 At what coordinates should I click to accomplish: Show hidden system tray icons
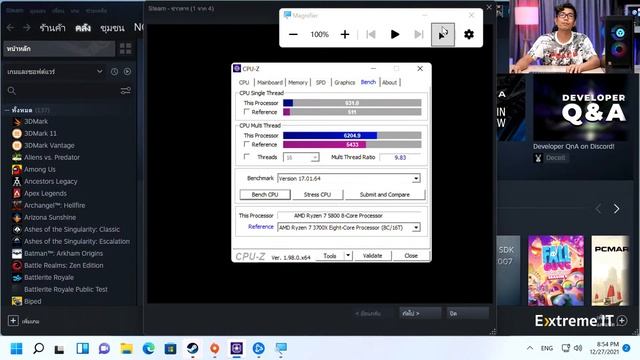coord(530,348)
